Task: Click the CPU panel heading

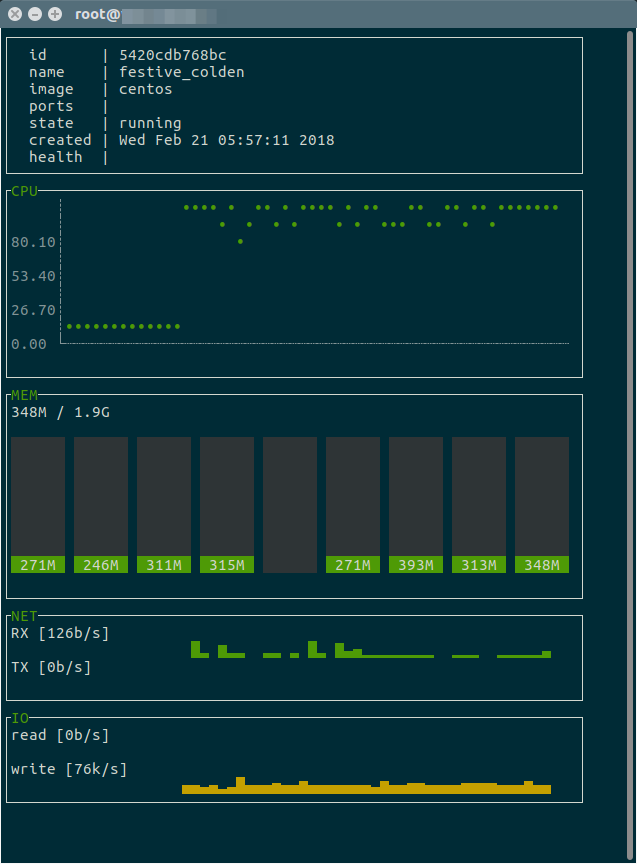Action: pos(24,191)
